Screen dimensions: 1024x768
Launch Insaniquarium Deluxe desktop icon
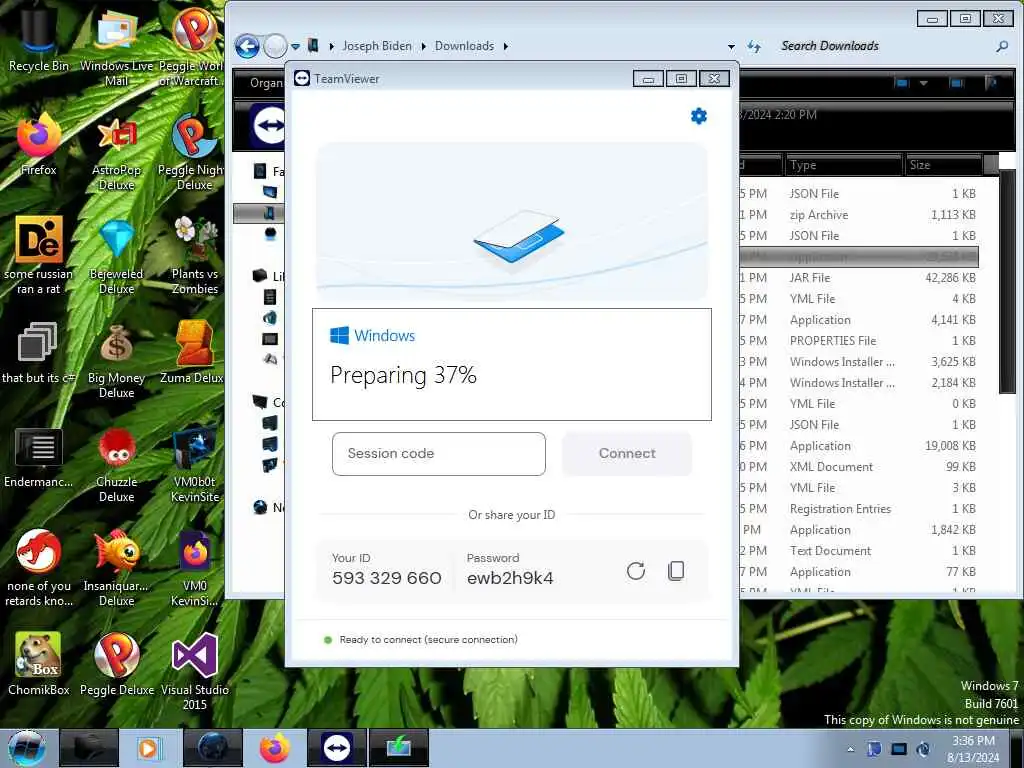coord(116,568)
